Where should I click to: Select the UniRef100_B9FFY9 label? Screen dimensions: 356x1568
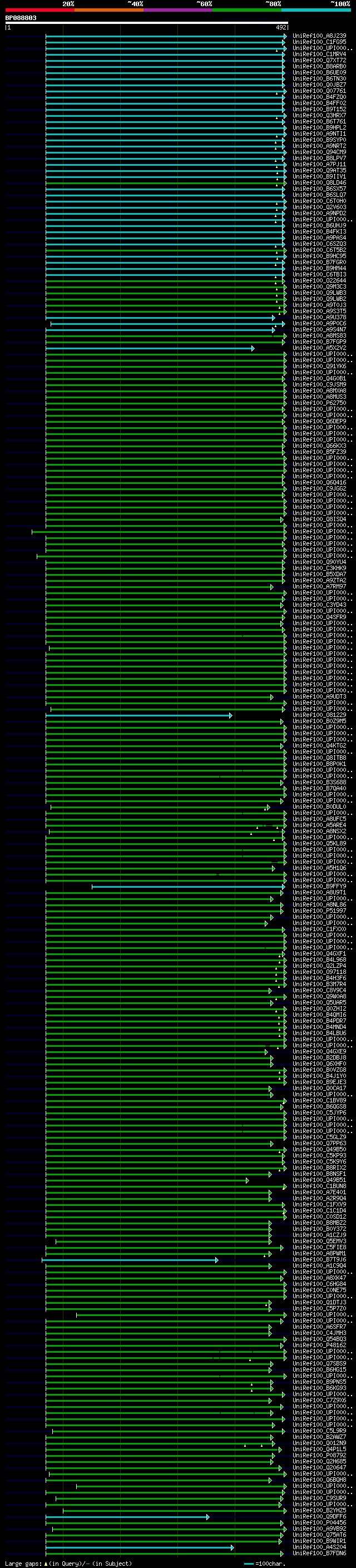coord(319,887)
